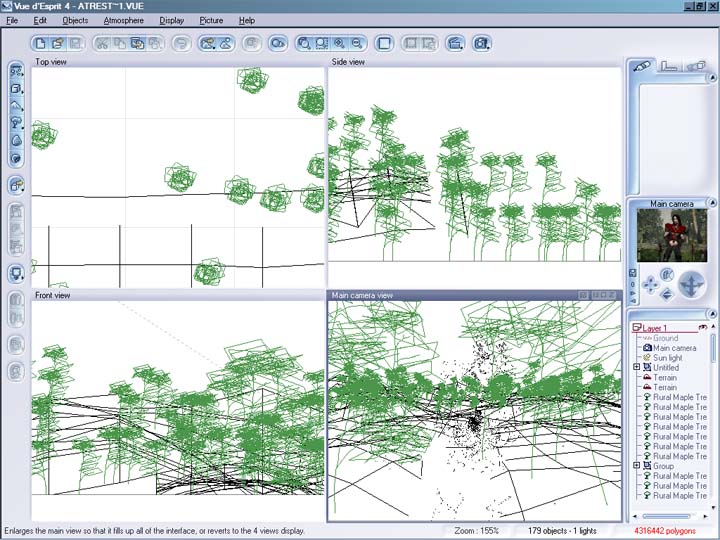
Task: Click the camera pan arrows control
Action: point(649,286)
